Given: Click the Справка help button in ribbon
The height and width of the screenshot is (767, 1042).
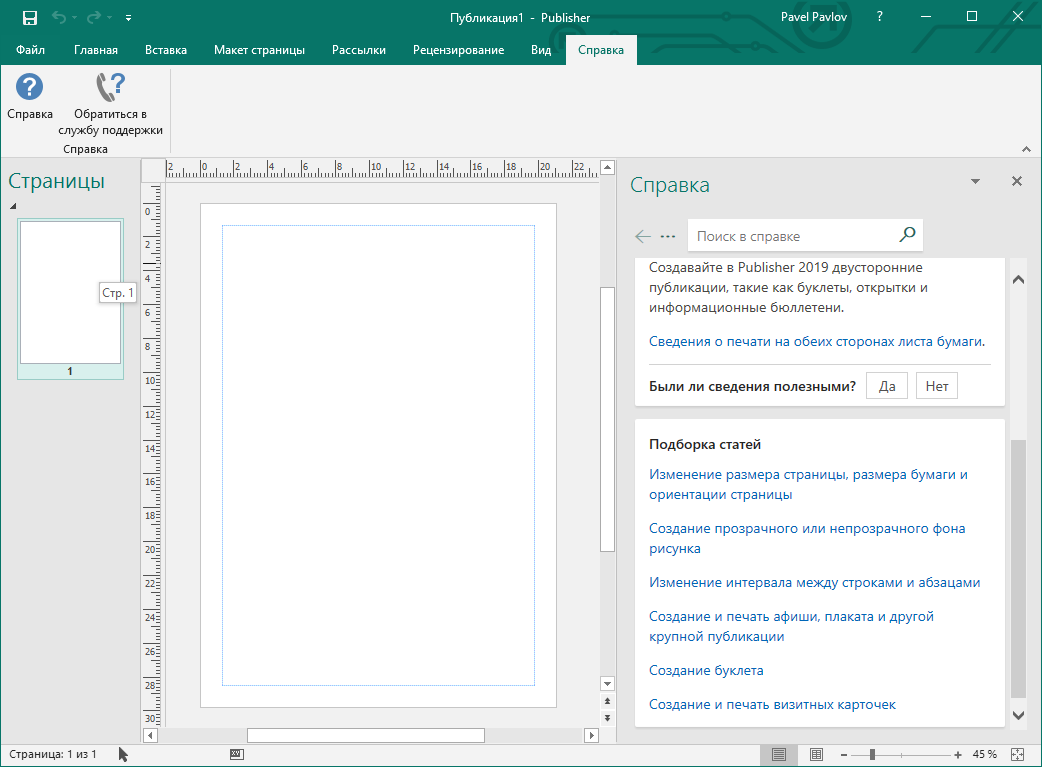Looking at the screenshot, I should (x=30, y=97).
